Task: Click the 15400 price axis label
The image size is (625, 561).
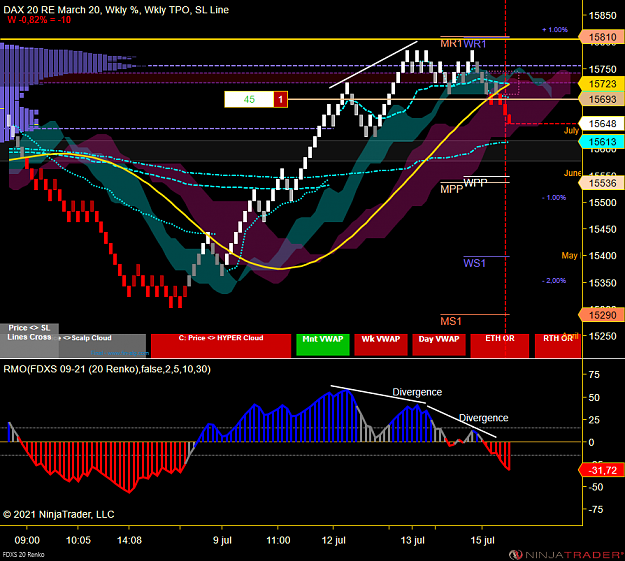Action: [603, 256]
